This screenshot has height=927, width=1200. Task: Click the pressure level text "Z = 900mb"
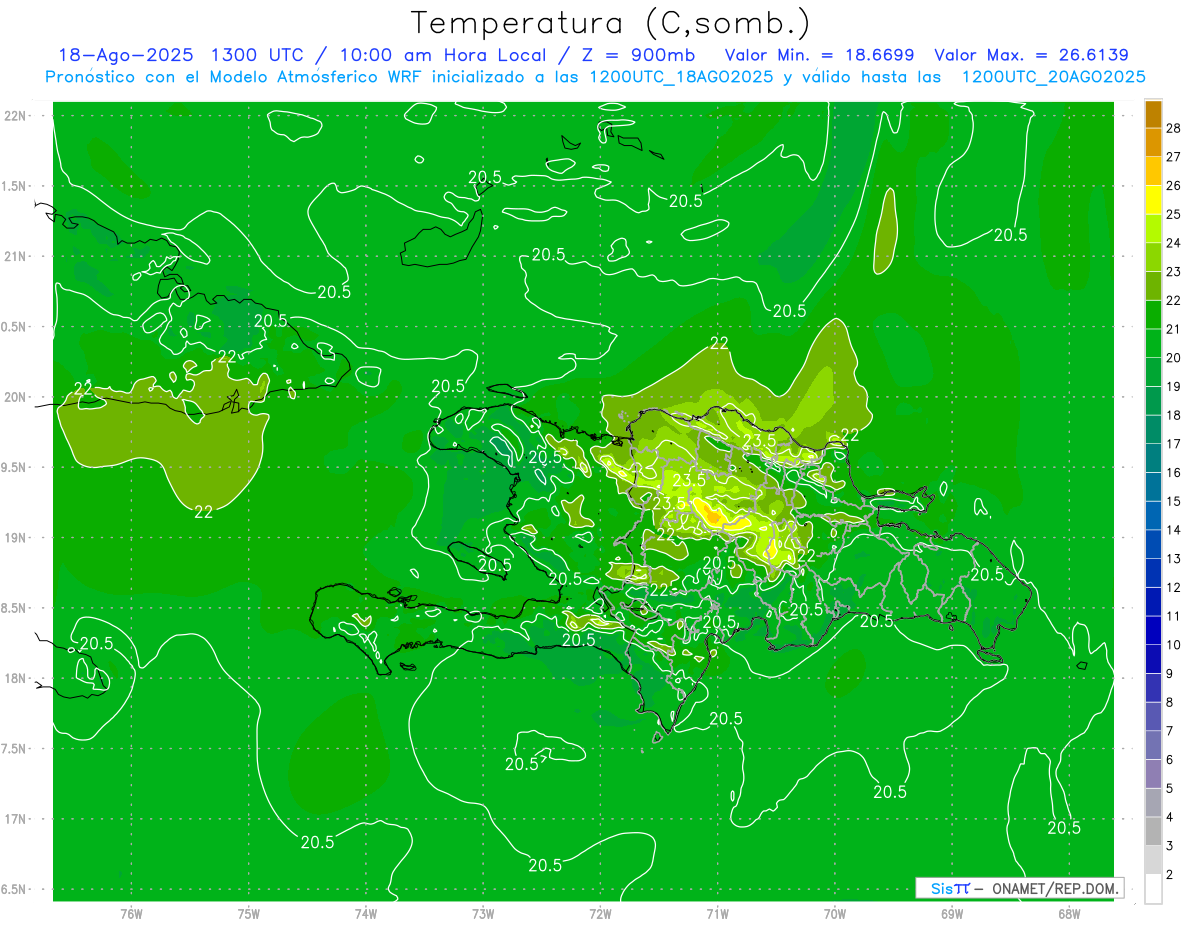click(x=639, y=55)
